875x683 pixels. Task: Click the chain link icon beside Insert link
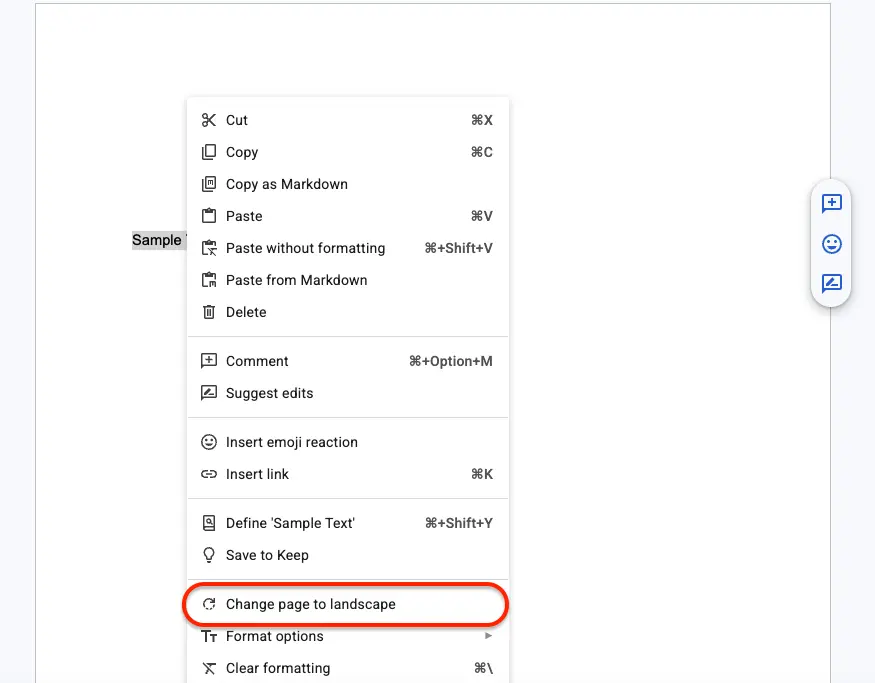coord(209,474)
